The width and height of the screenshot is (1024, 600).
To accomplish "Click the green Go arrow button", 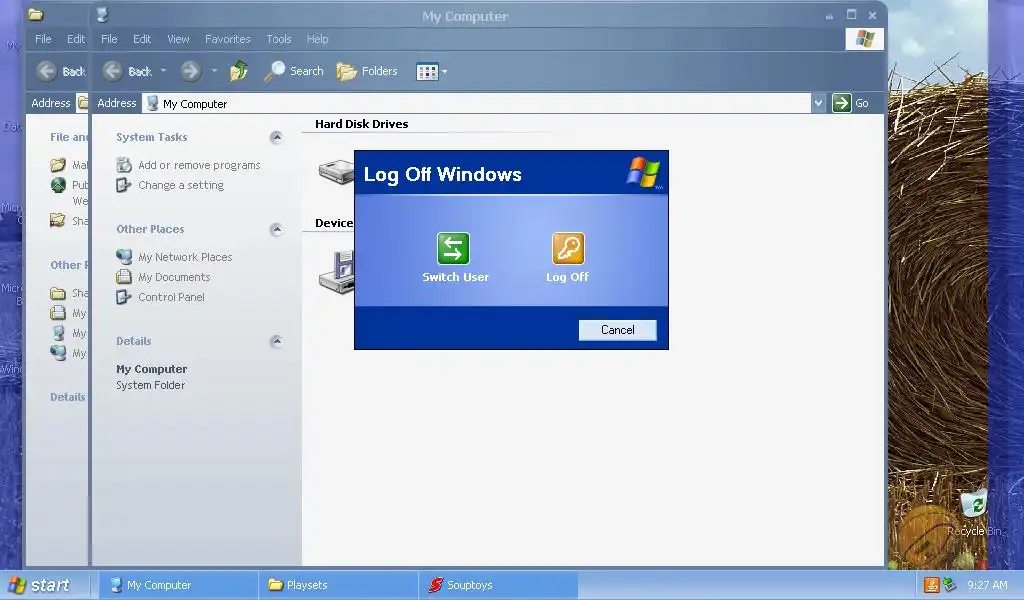I will pos(842,103).
